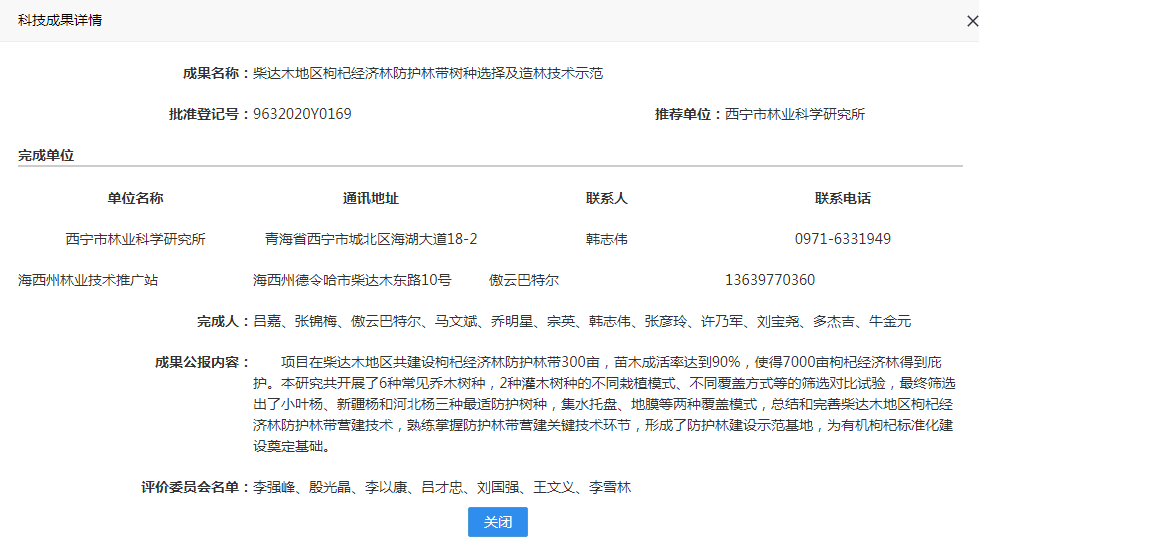Click registration number 9632020Y0169

point(302,114)
